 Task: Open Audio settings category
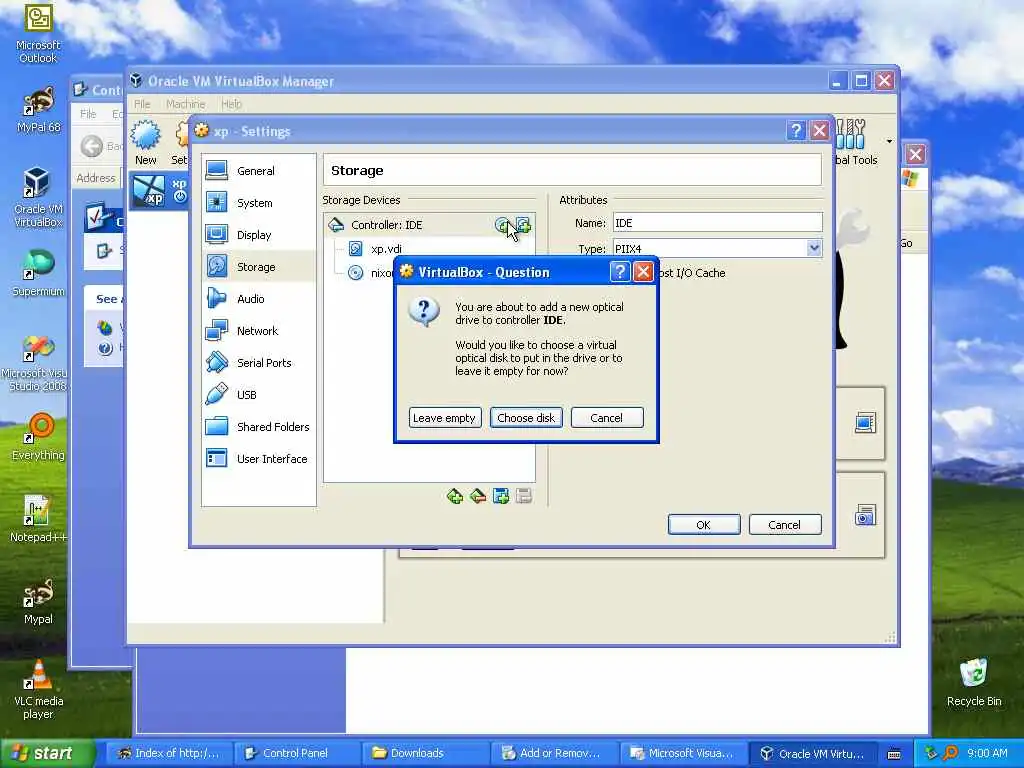pos(259,299)
